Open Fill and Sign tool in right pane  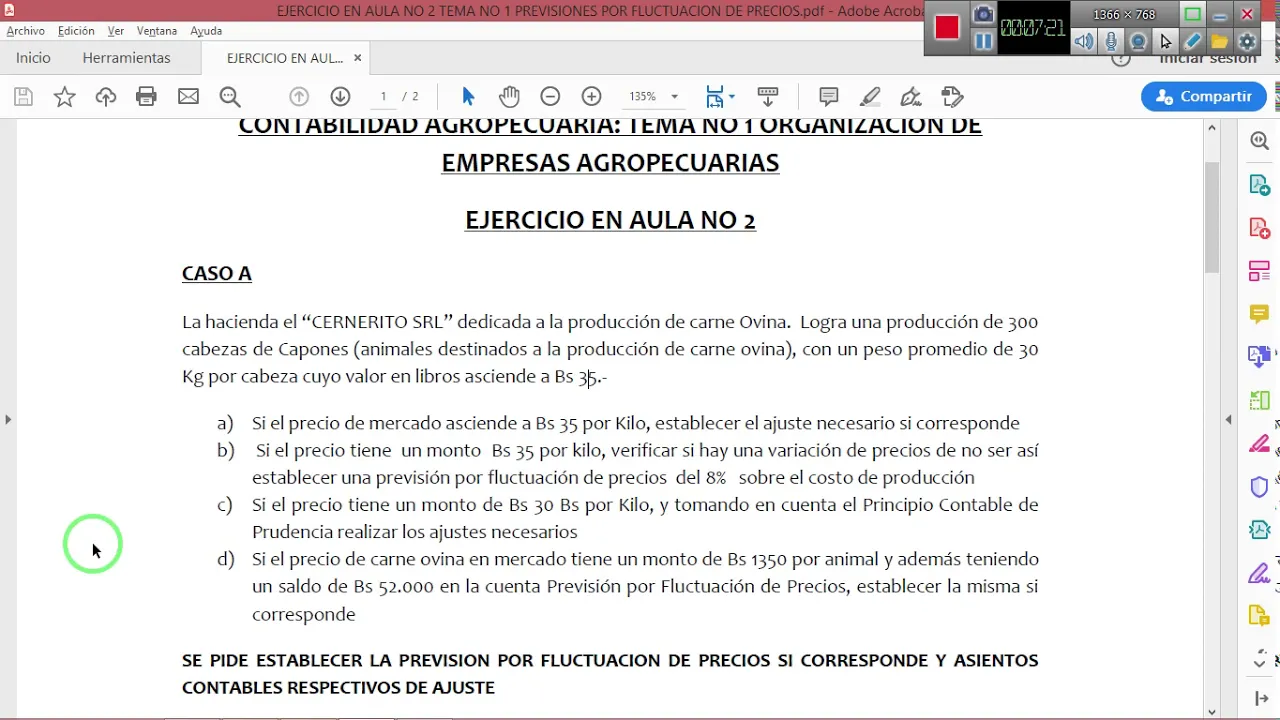pos(1259,573)
